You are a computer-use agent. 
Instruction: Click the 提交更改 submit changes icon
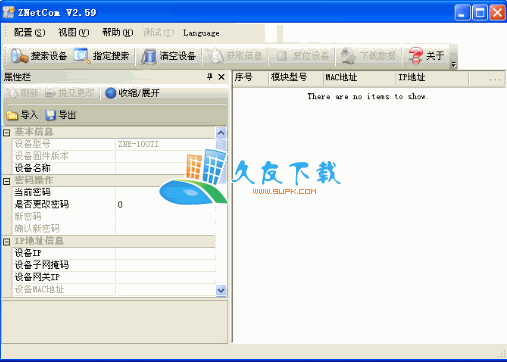[50, 93]
